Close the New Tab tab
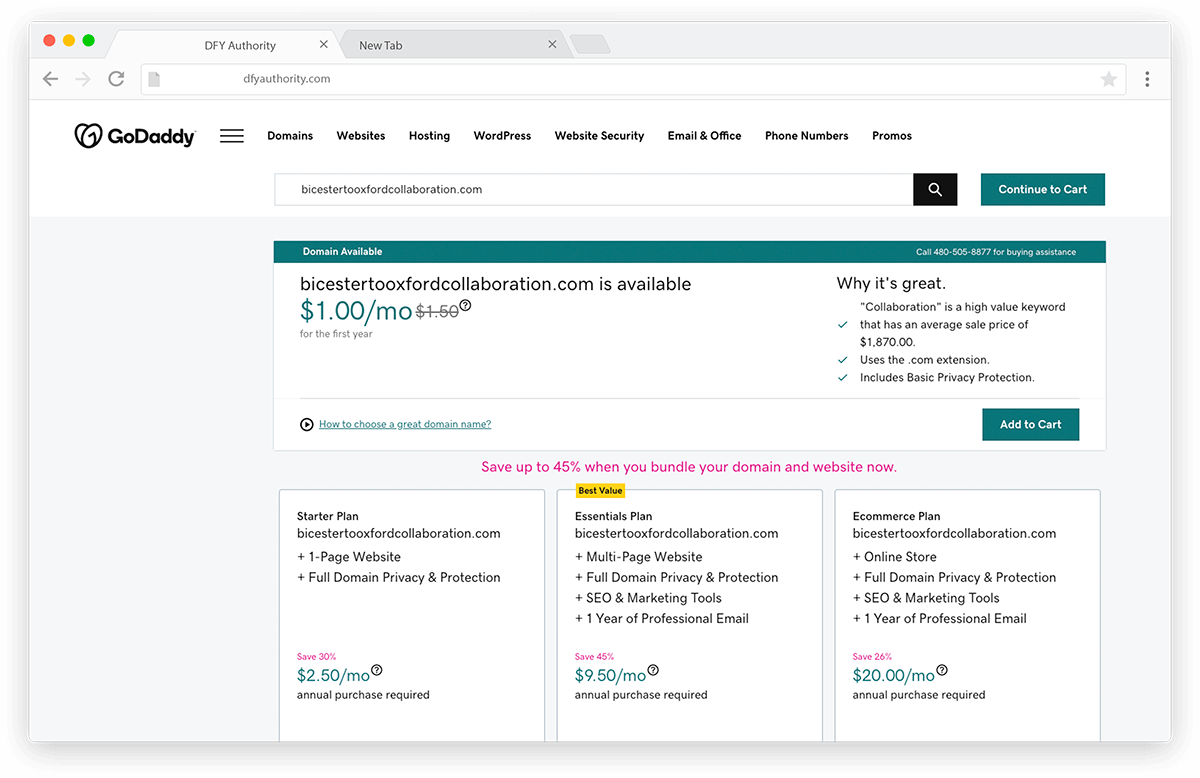This screenshot has width=1200, height=778. 553,45
